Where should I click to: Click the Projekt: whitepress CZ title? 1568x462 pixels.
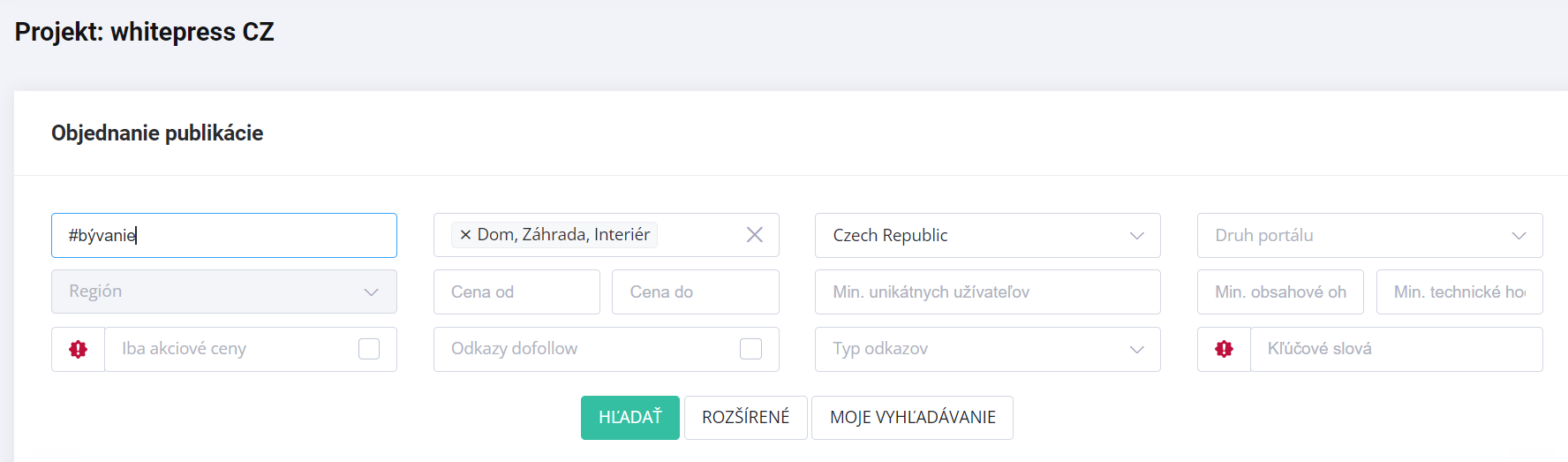point(145,32)
